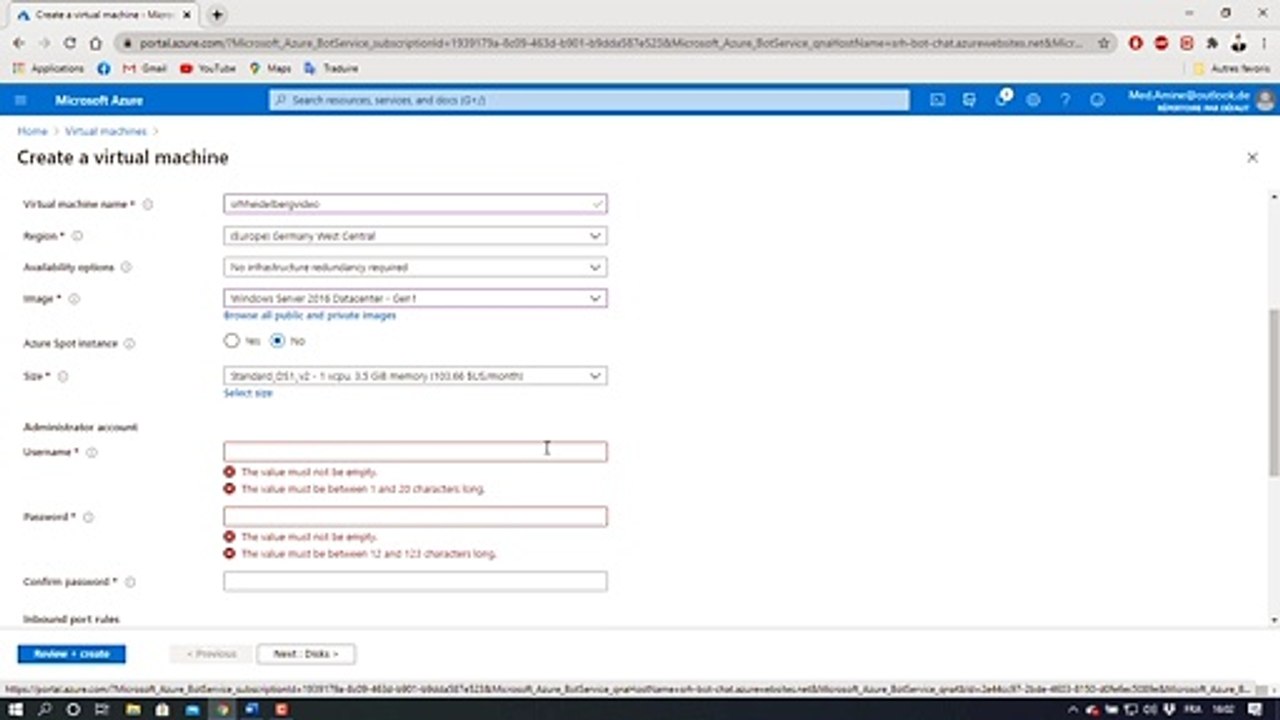Viewport: 1280px width, 720px height.
Task: Open File Explorer from the taskbar
Action: [133, 709]
